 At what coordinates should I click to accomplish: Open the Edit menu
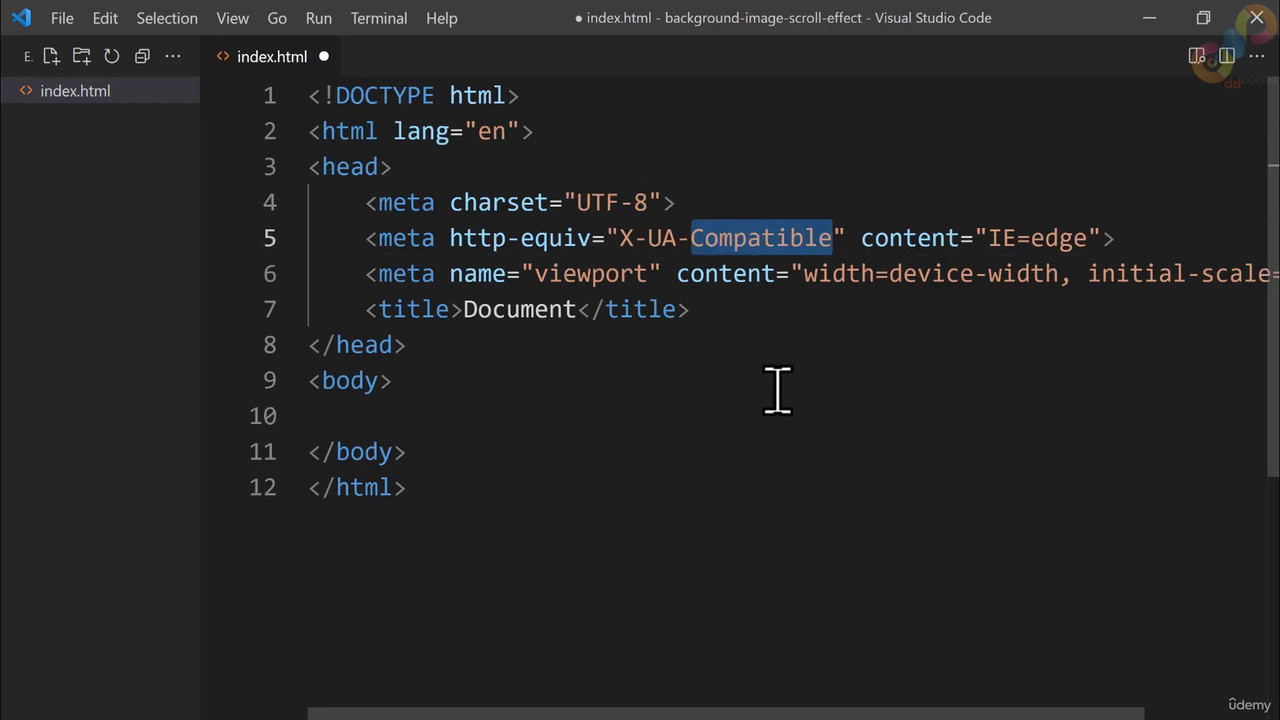[105, 18]
